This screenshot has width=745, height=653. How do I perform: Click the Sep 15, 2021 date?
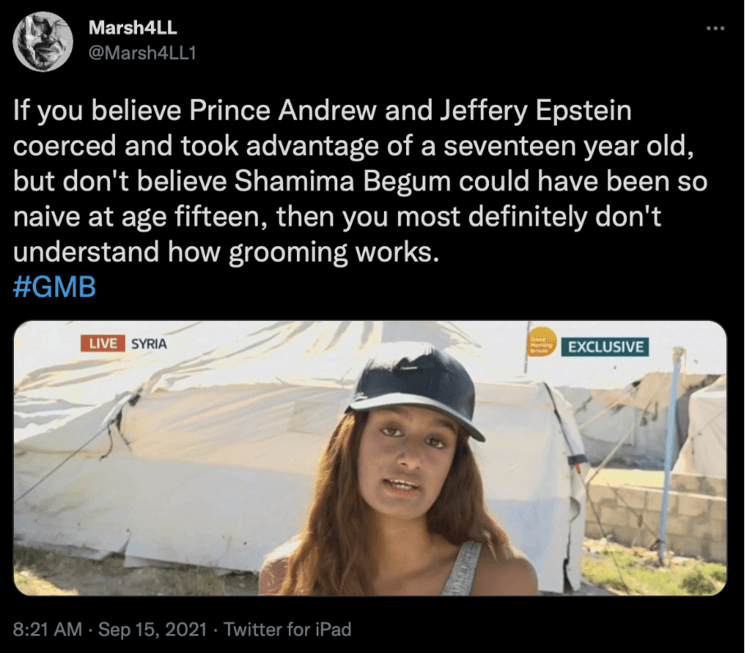(153, 629)
